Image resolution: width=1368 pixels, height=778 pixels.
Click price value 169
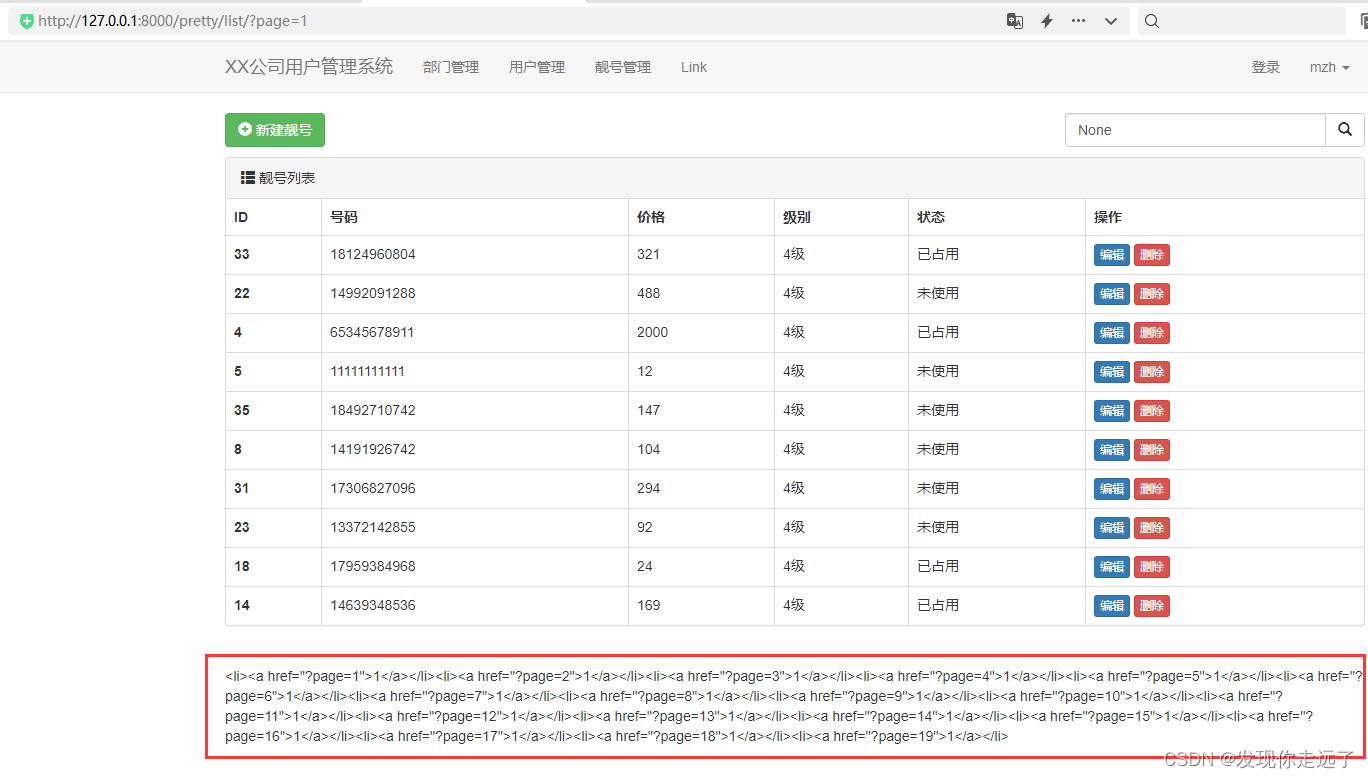coord(648,605)
